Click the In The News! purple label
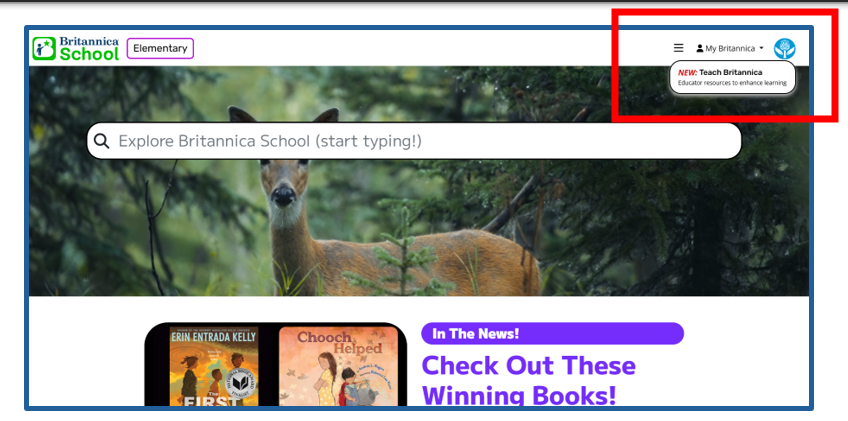This screenshot has width=848, height=421. [552, 334]
